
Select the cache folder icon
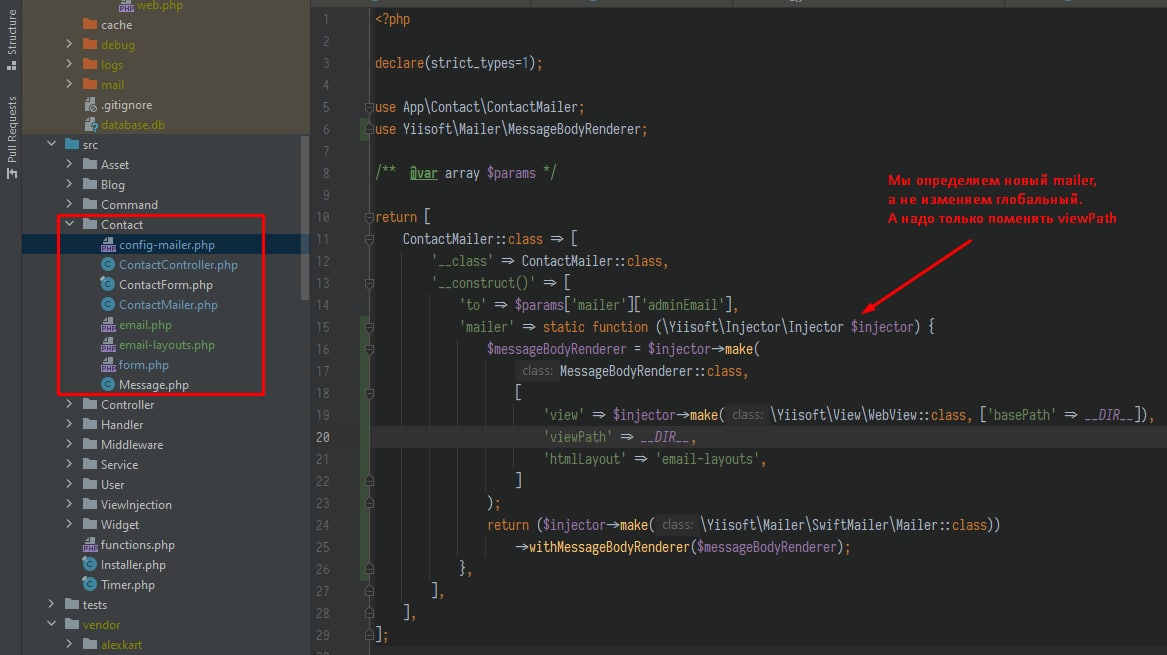click(90, 25)
